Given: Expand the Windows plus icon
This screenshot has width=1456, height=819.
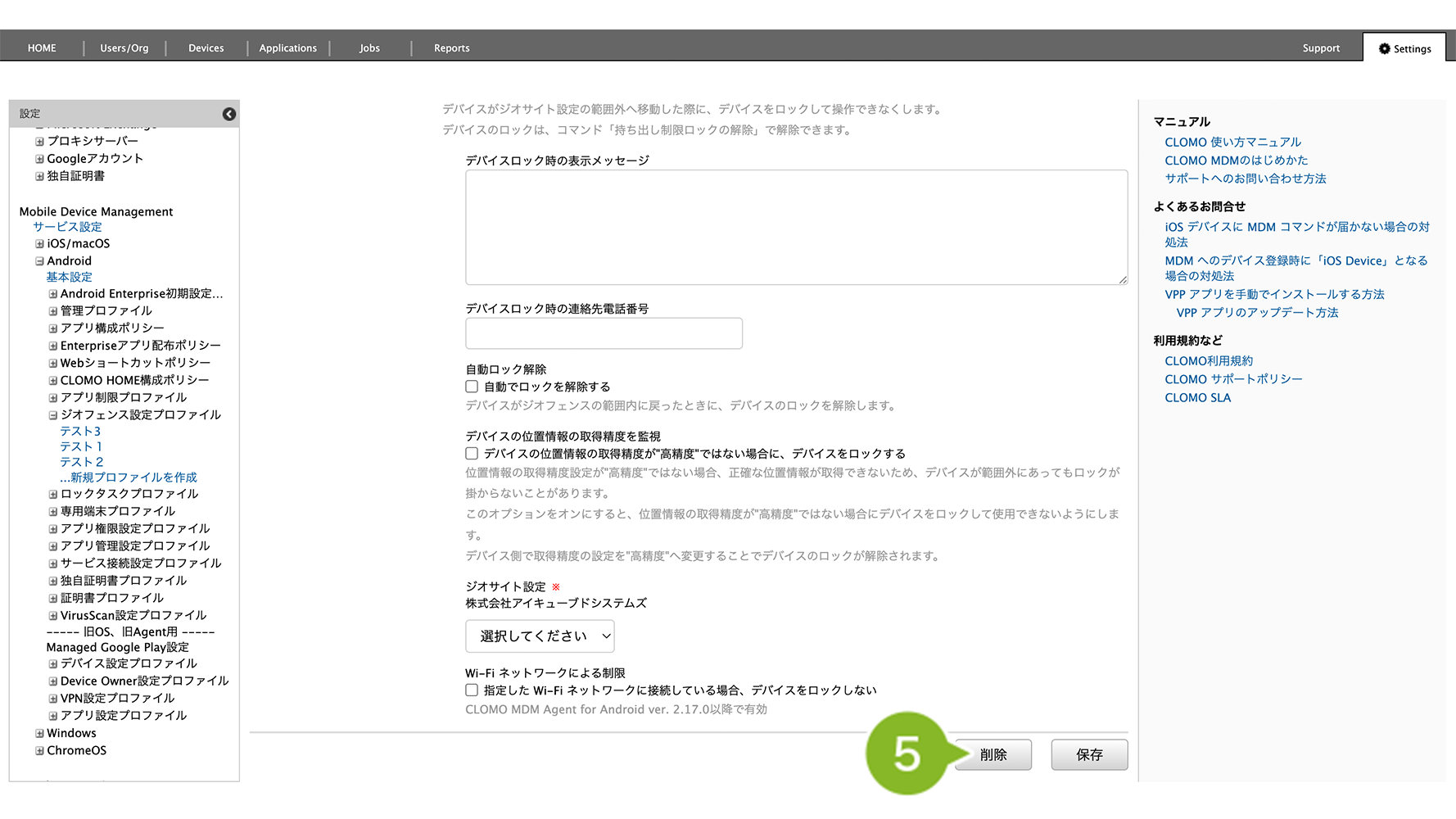Looking at the screenshot, I should tap(39, 734).
